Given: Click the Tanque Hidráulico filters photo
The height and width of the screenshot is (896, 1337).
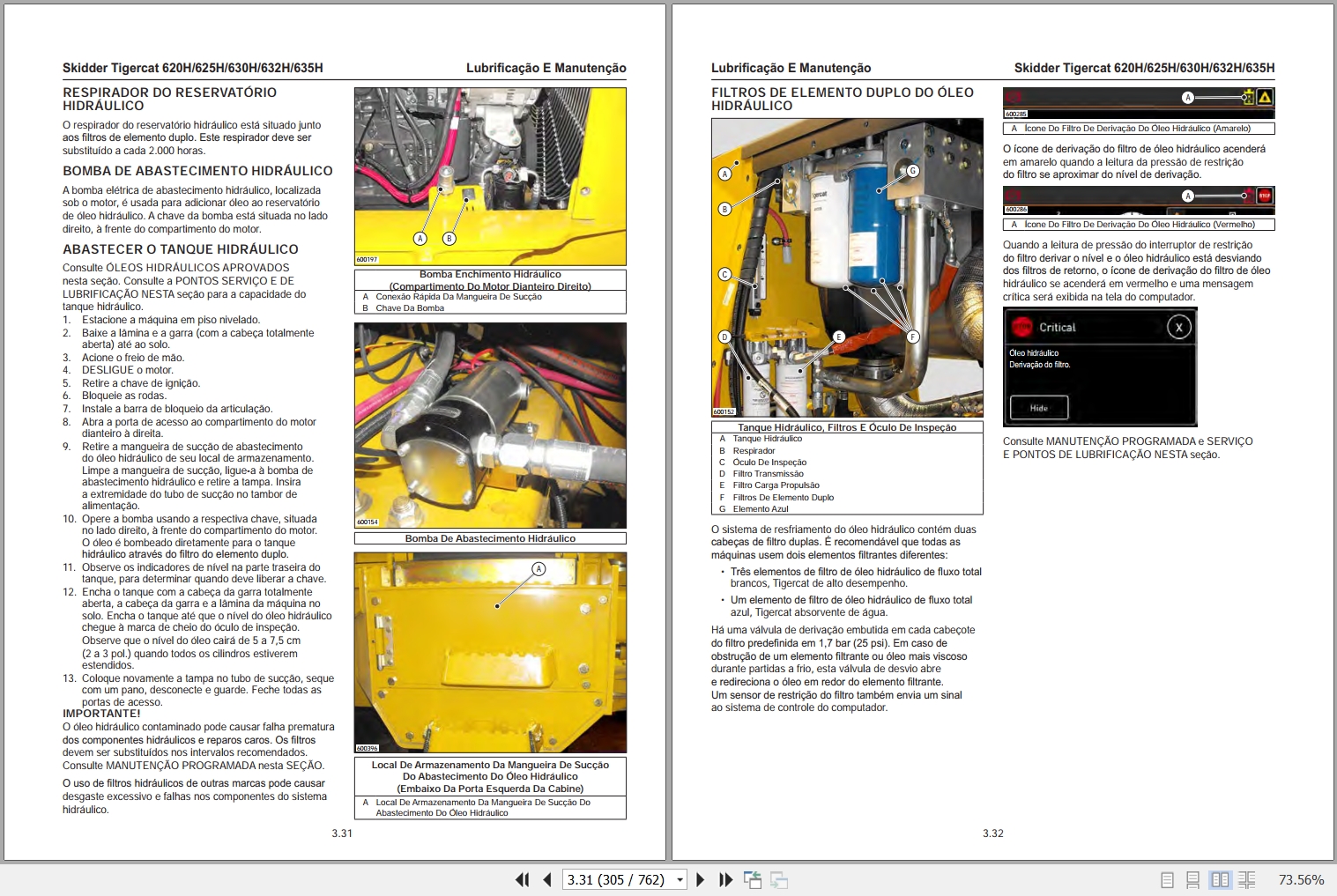Looking at the screenshot, I should tap(846, 264).
